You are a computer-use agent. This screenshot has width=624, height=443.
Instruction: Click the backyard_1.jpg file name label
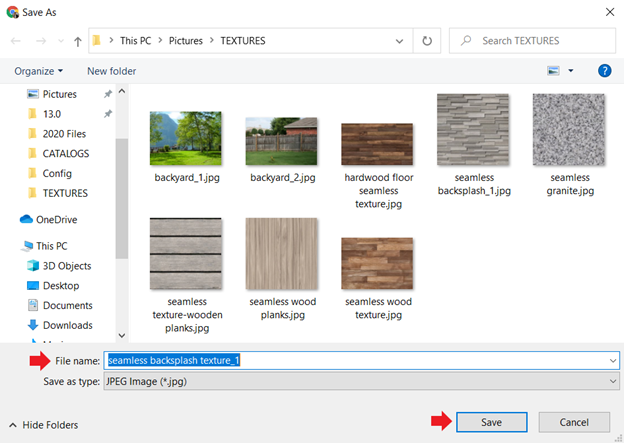(x=187, y=178)
